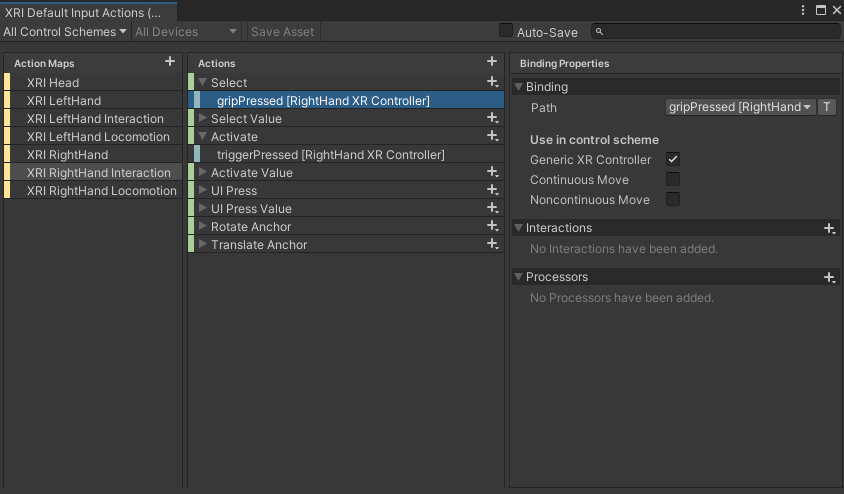Add a new action with Actions plus icon
This screenshot has height=494, width=844.
click(491, 62)
